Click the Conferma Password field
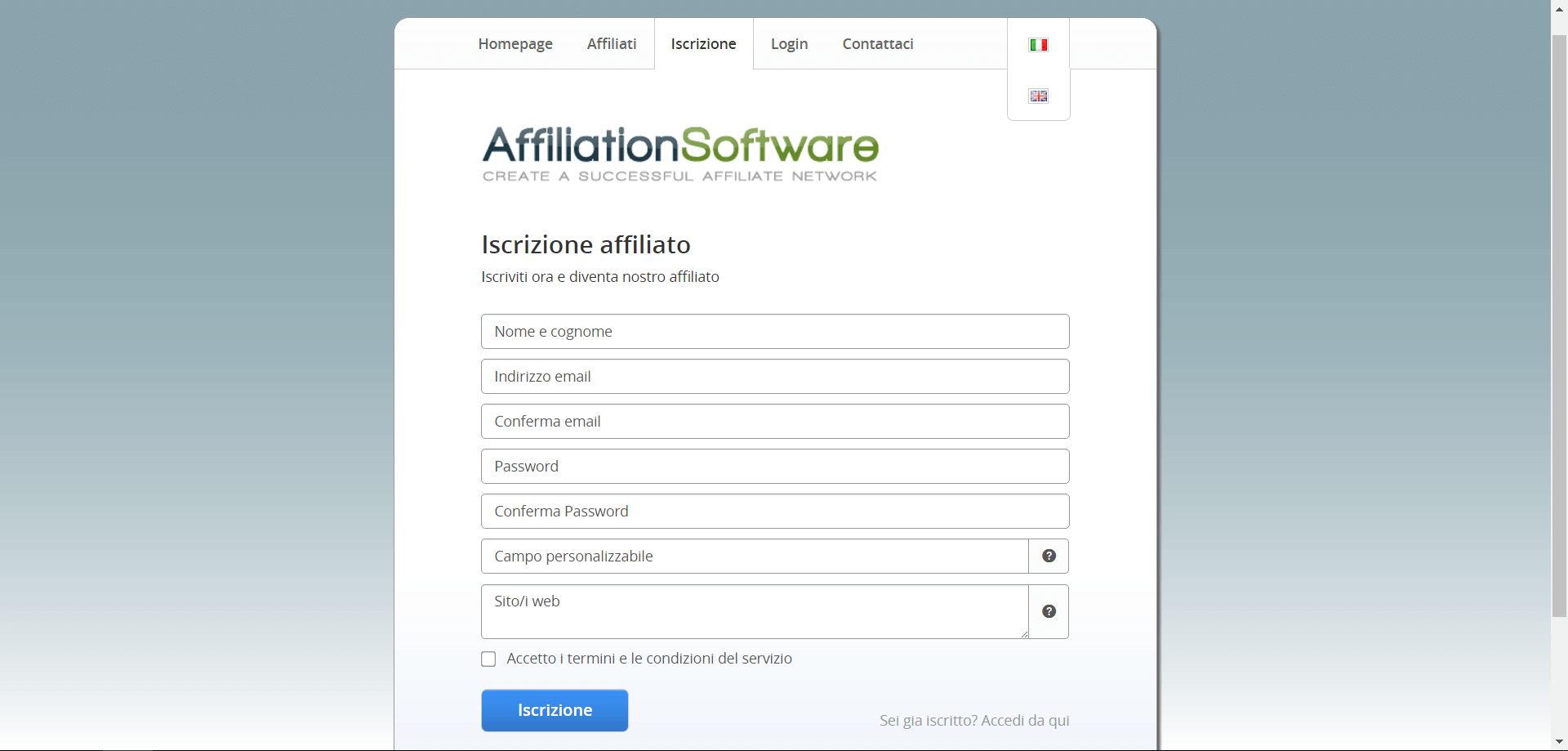 coord(774,512)
